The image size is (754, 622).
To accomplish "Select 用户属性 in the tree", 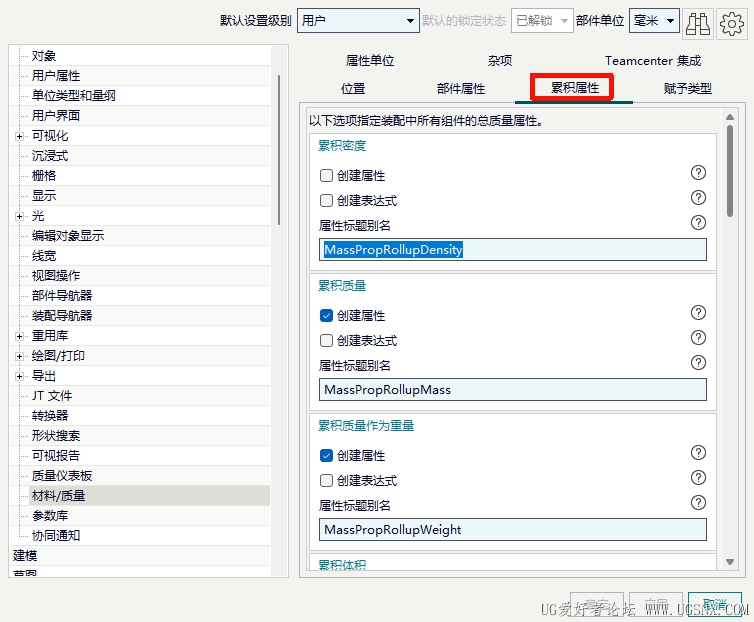I will (56, 76).
